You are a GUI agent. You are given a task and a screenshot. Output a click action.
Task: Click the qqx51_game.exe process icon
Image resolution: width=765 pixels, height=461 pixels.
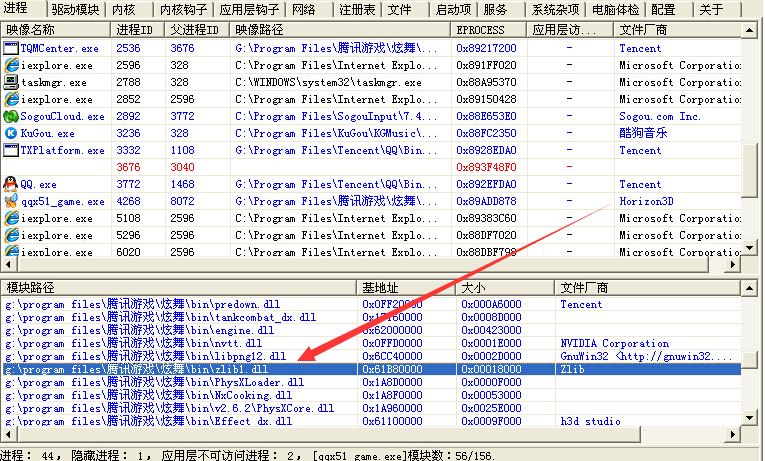point(11,201)
